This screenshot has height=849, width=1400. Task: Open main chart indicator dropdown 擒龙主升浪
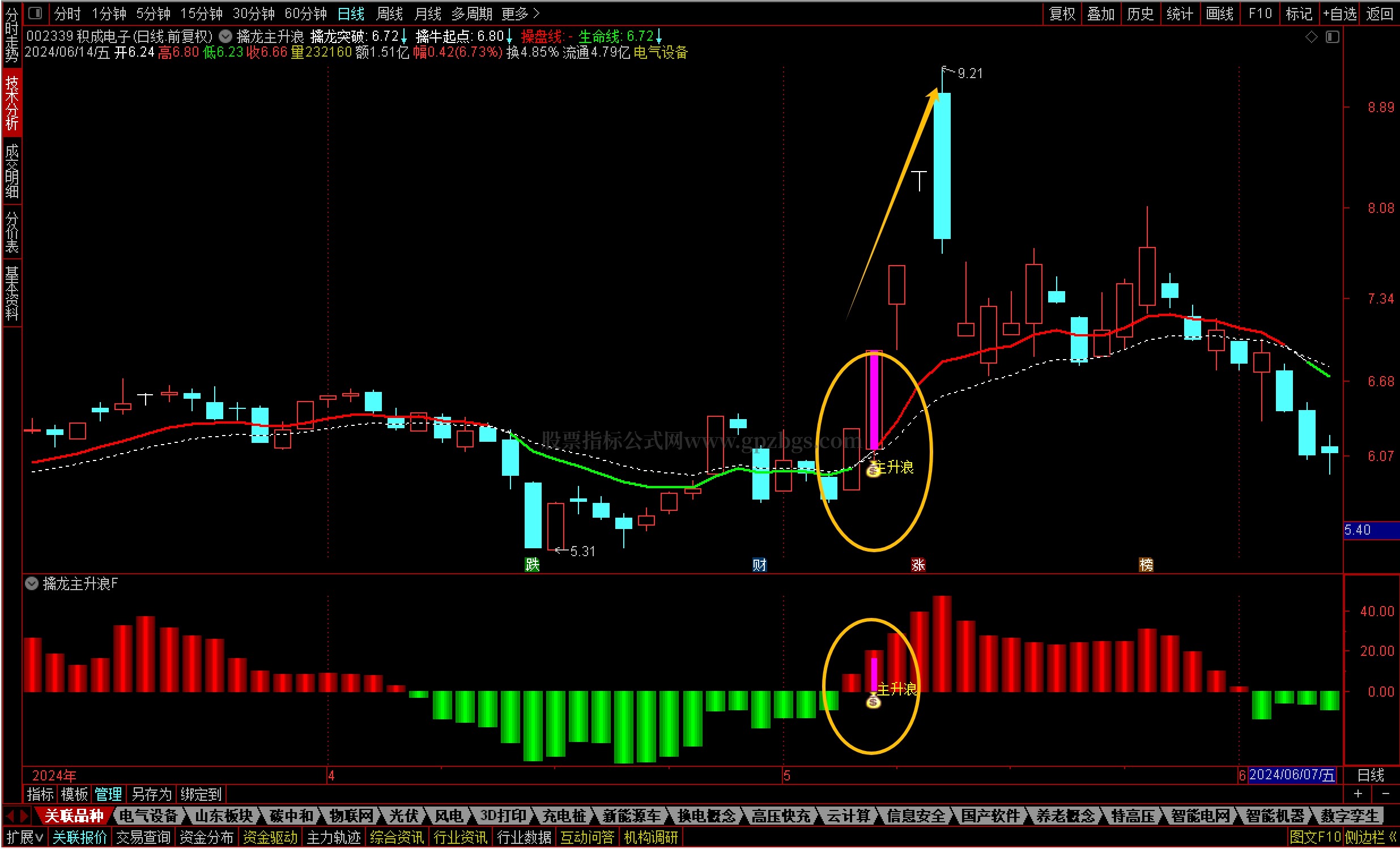(x=225, y=36)
